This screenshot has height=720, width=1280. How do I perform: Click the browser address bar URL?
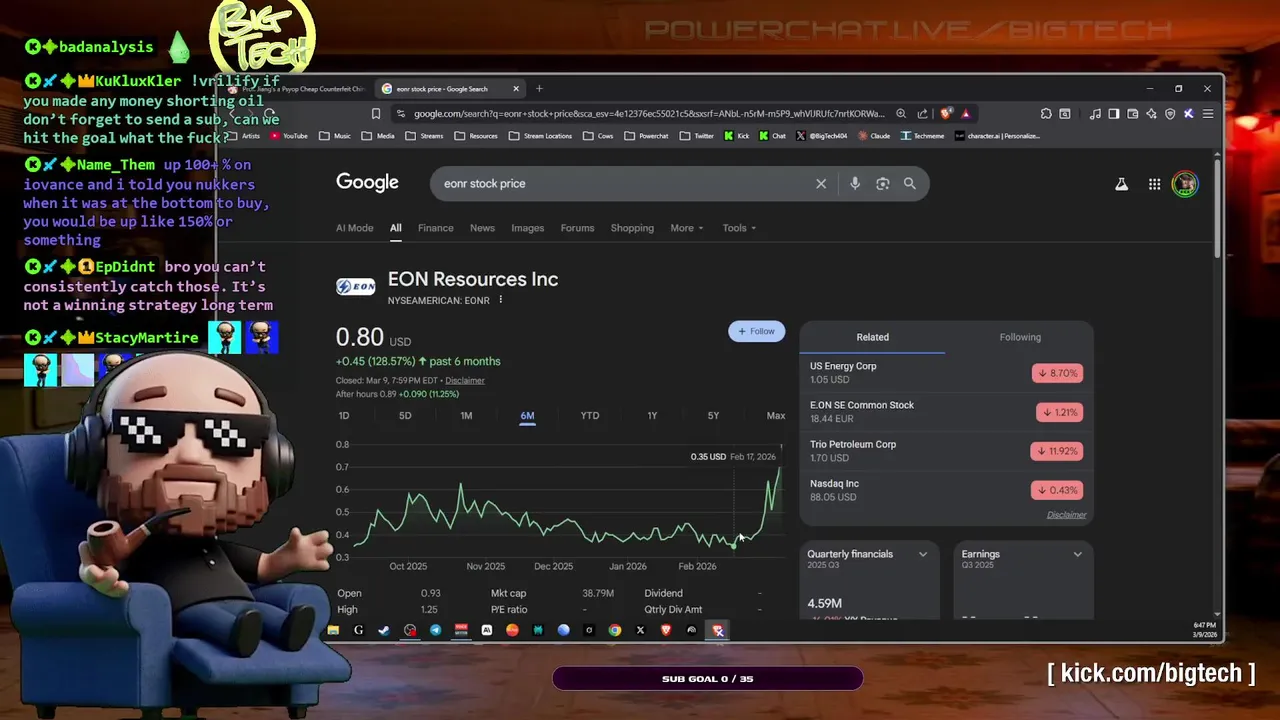click(x=649, y=114)
